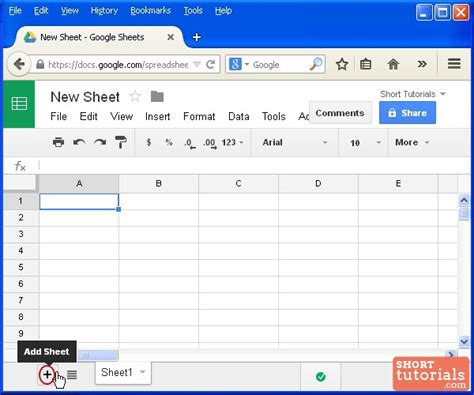Open Short Tutorials account dropdown
Screen dimensions: 474x395
pyautogui.click(x=413, y=94)
